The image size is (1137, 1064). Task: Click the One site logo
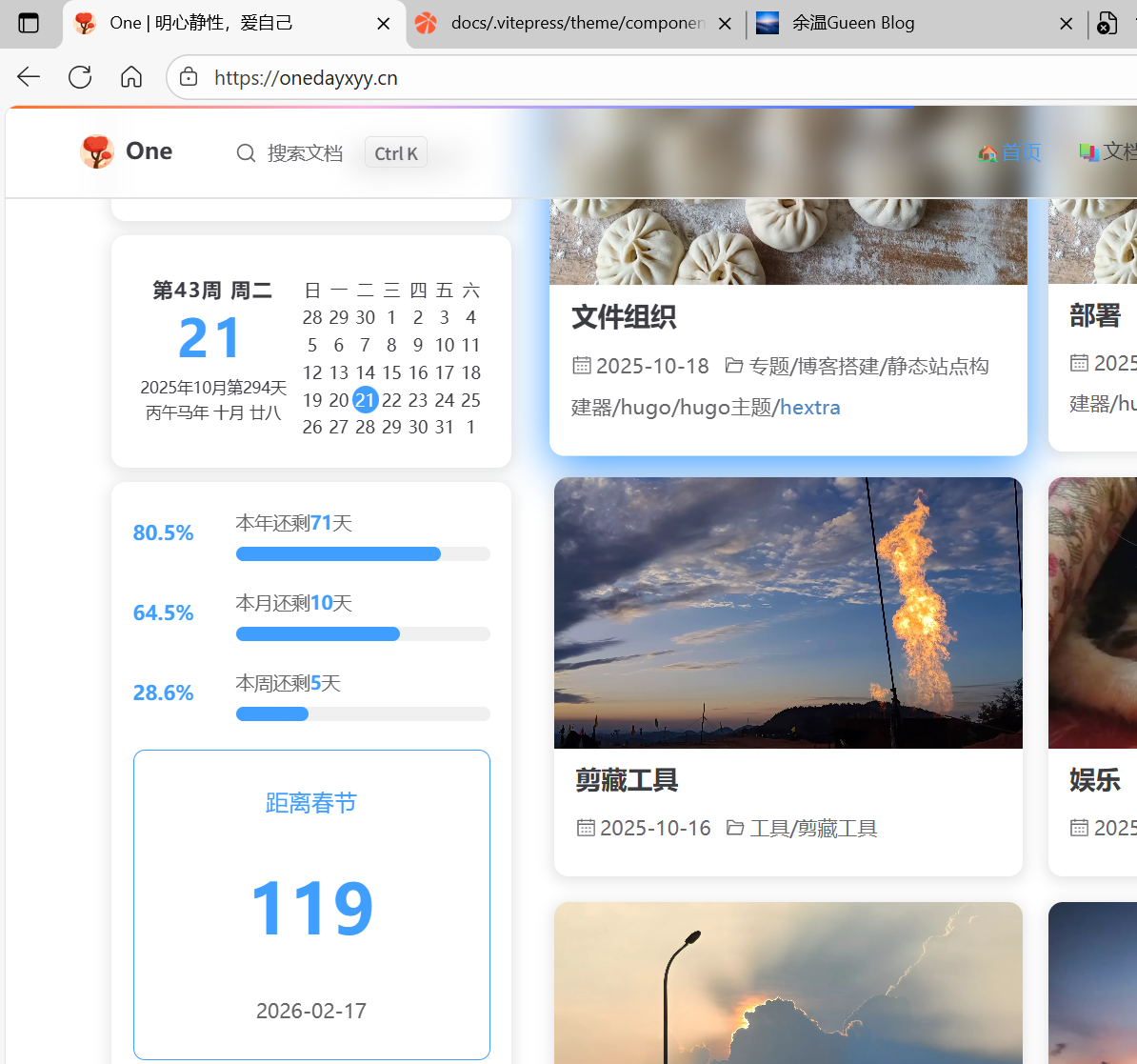(97, 151)
